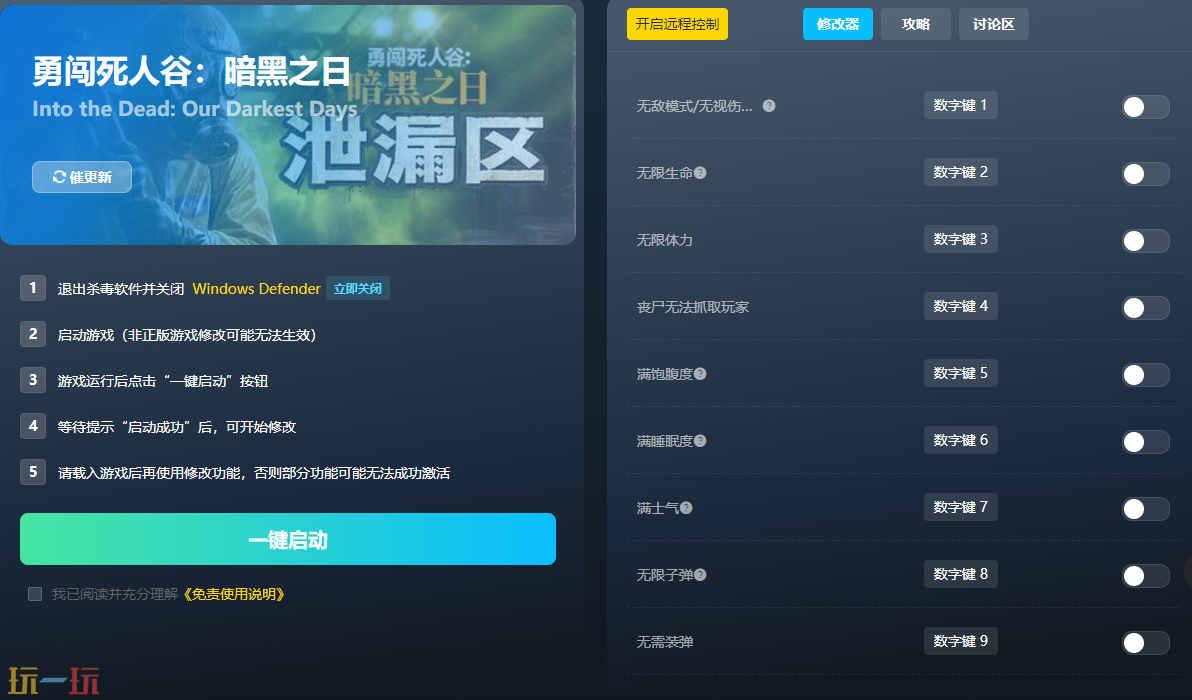
Task: Check the 我已阅读并充分理解 checkbox
Action: (35, 594)
